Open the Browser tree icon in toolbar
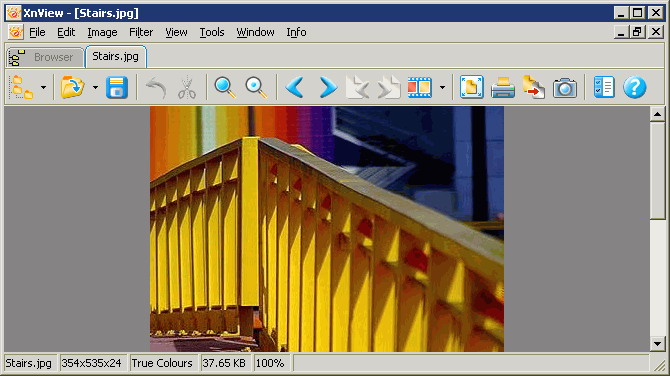This screenshot has width=670, height=376. [22, 87]
